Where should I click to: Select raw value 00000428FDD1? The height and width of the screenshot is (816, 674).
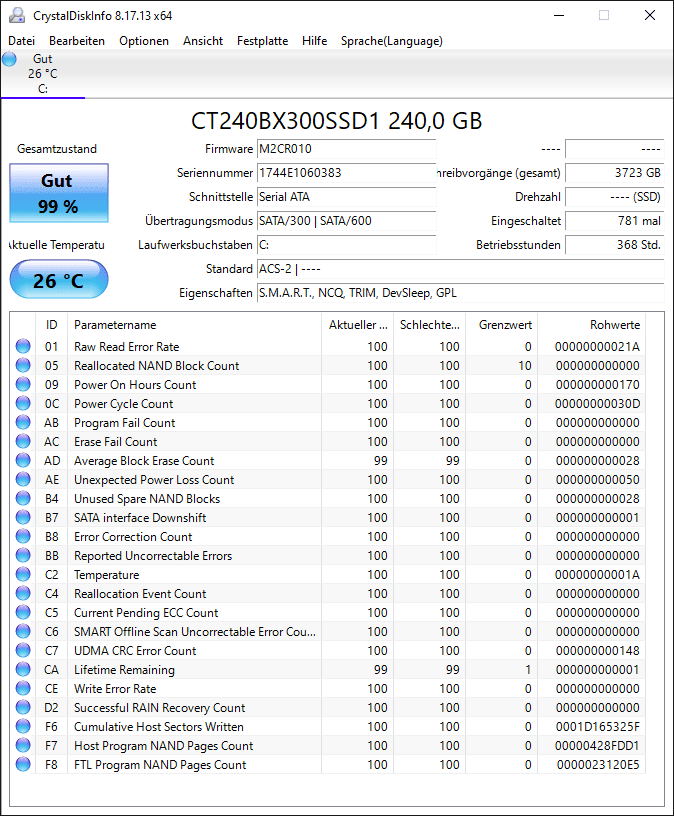tap(597, 746)
